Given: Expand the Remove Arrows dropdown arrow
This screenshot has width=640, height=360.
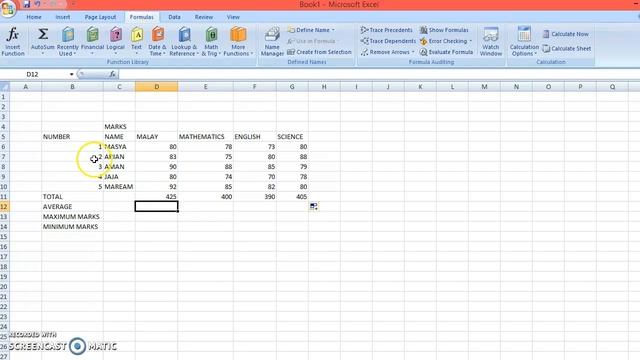Looking at the screenshot, I should (x=413, y=52).
